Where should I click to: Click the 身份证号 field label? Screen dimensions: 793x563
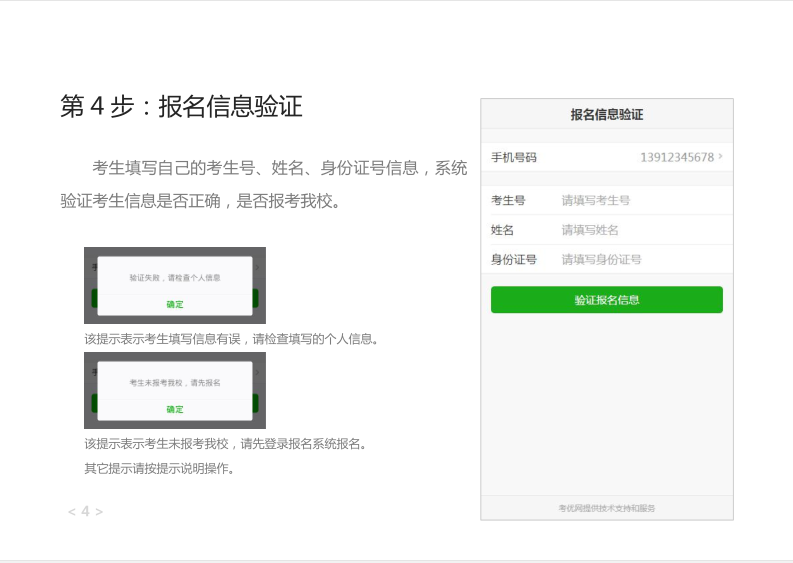point(514,260)
